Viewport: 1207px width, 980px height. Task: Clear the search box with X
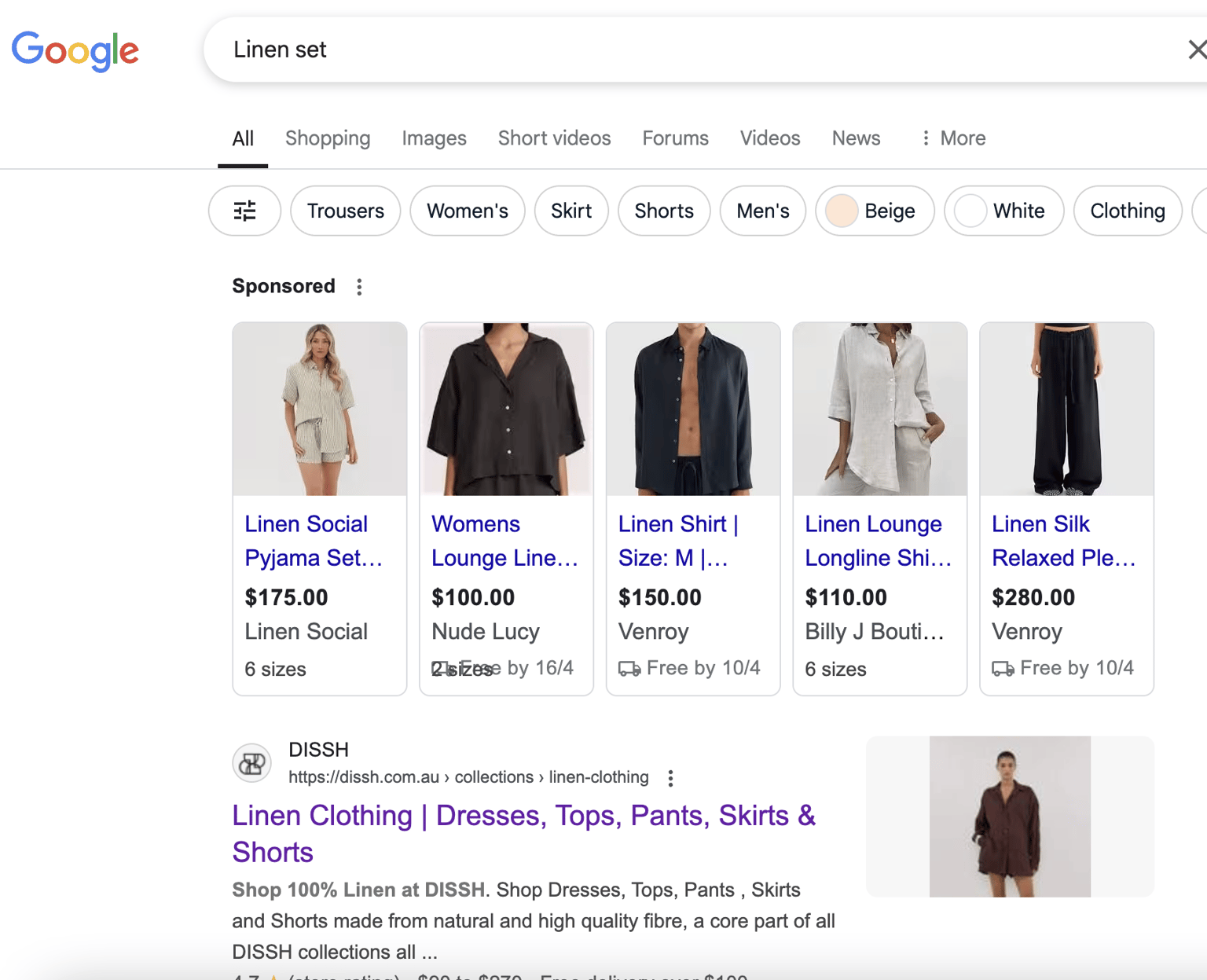click(1196, 50)
